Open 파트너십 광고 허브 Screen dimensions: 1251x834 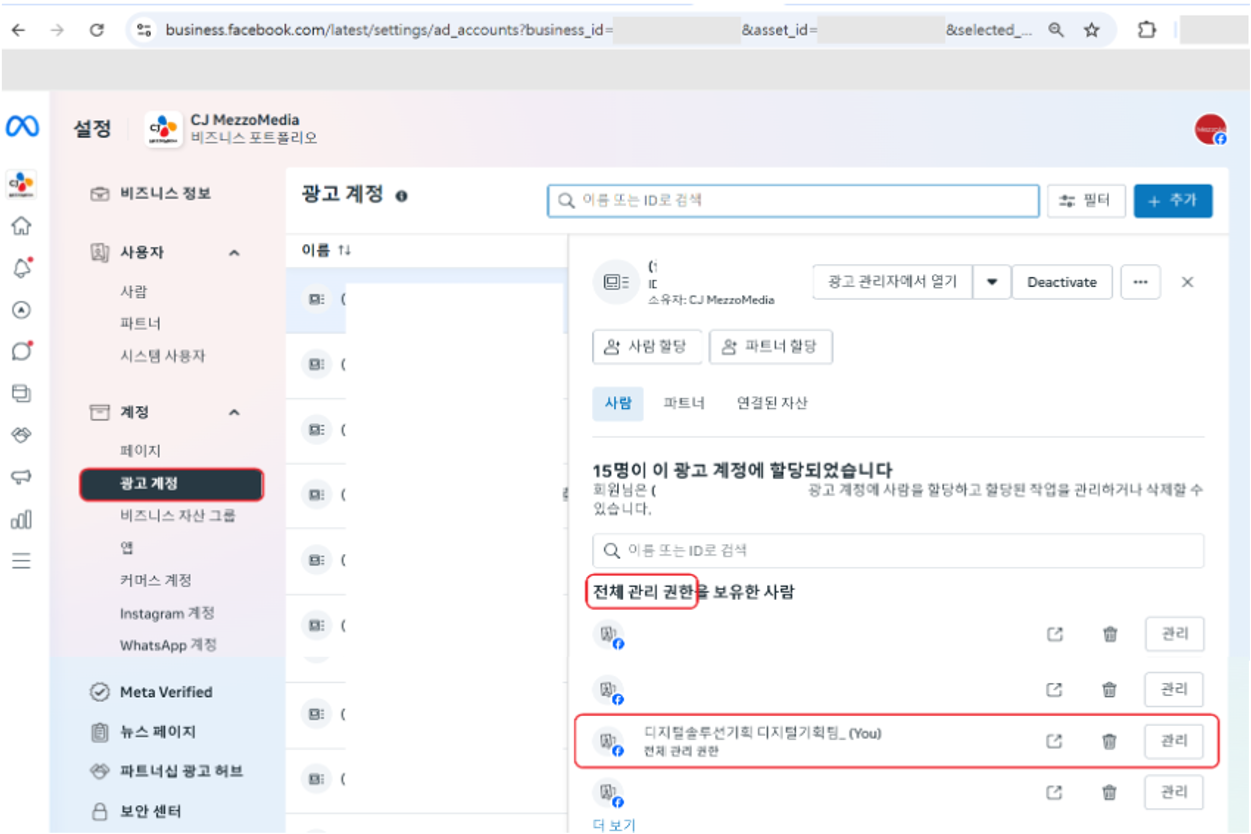[166, 772]
